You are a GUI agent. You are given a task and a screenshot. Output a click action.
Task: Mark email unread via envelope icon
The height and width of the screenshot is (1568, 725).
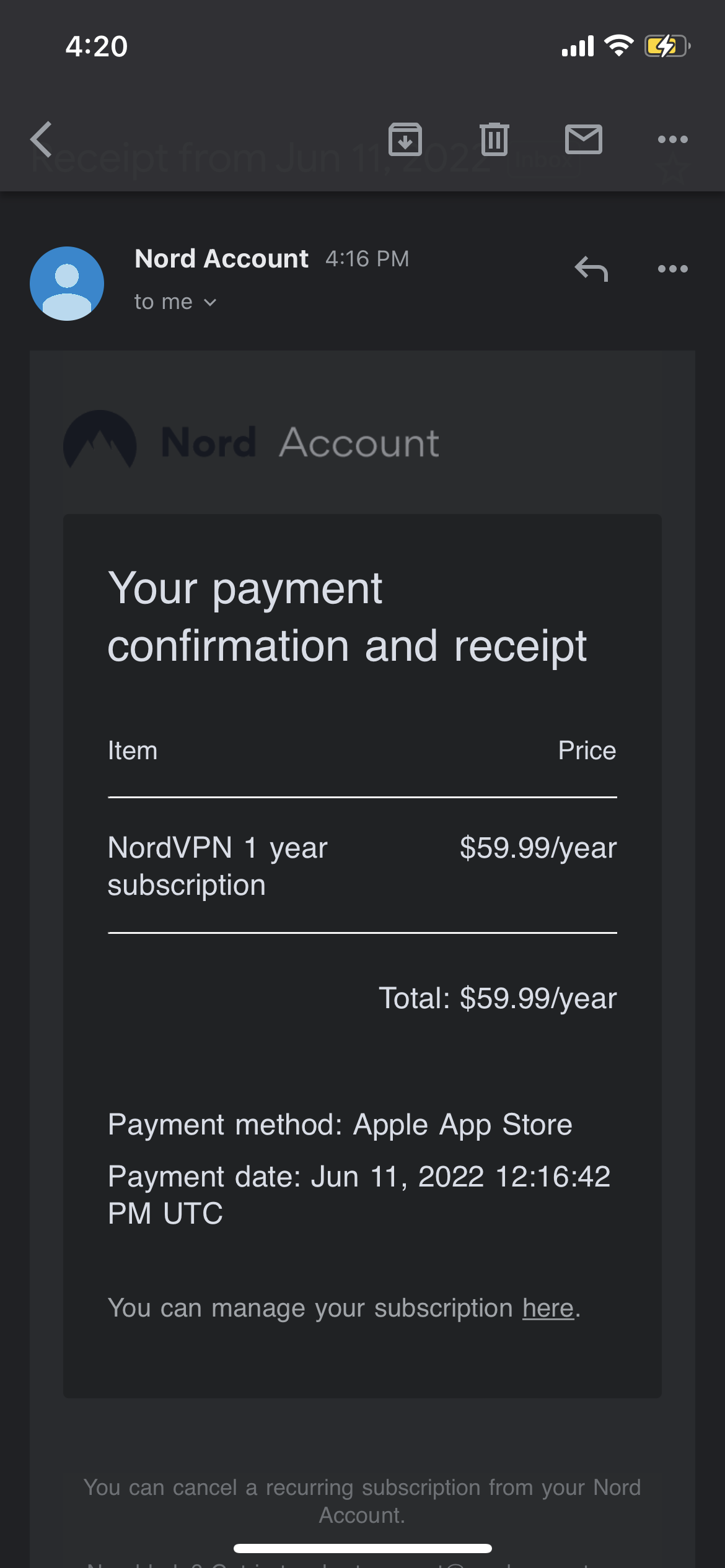[583, 139]
